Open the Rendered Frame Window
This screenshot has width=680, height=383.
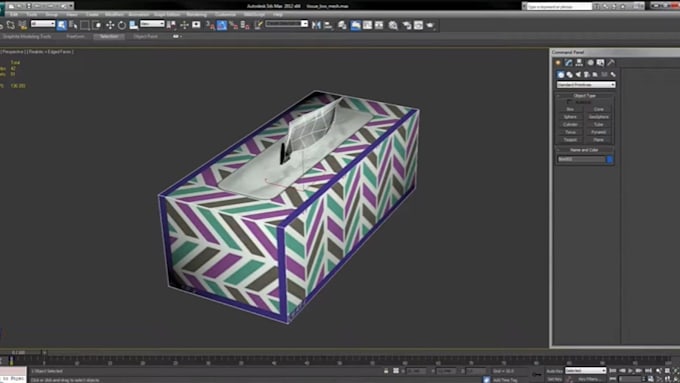(x=418, y=25)
